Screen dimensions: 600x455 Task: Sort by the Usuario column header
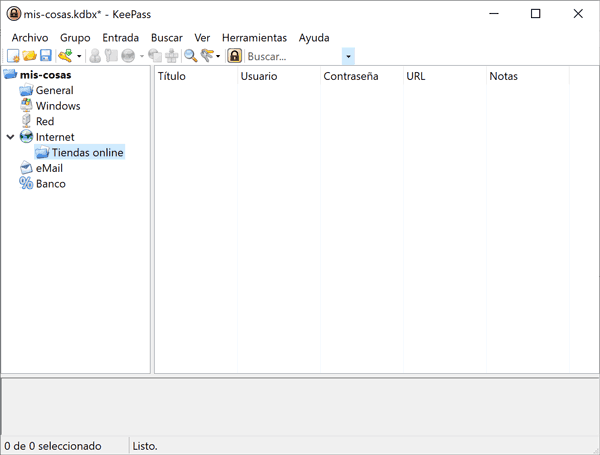click(x=279, y=76)
